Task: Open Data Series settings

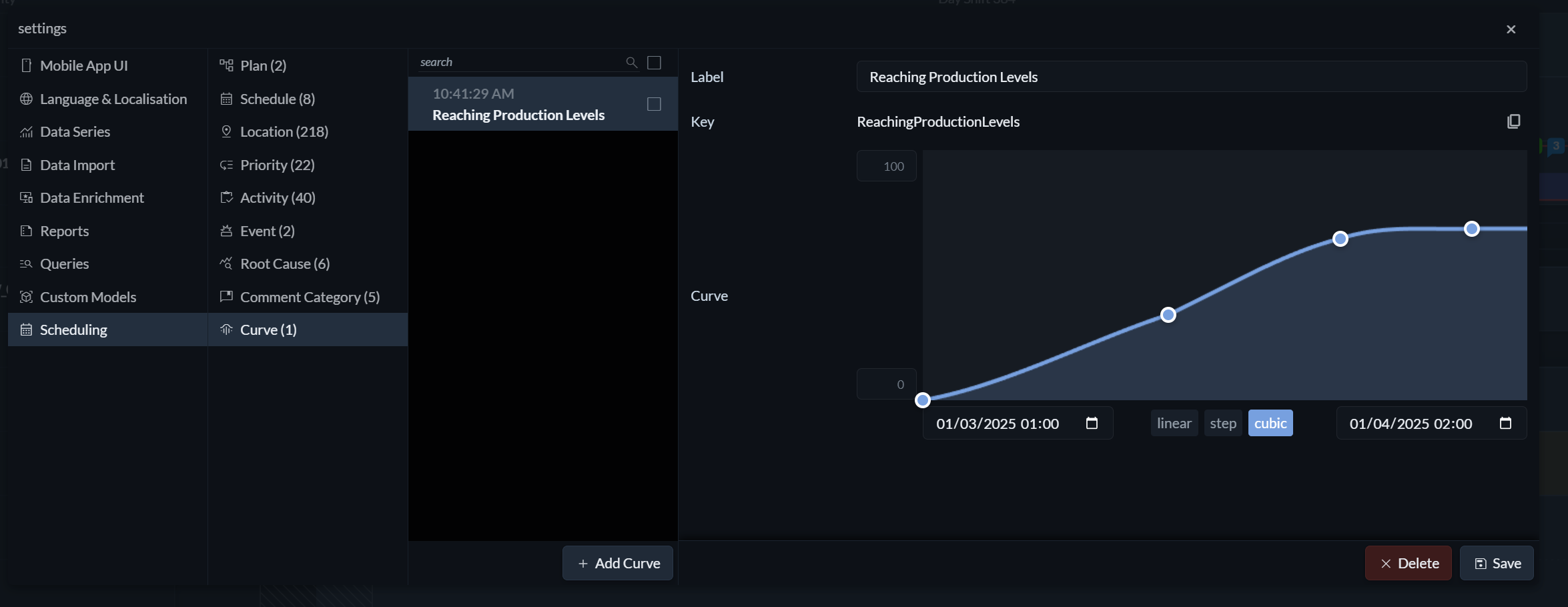Action: click(x=107, y=131)
